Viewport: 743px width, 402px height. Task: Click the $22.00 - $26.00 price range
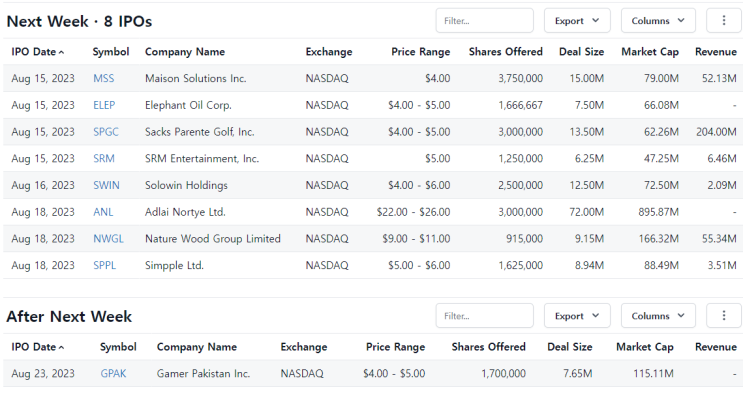[413, 212]
